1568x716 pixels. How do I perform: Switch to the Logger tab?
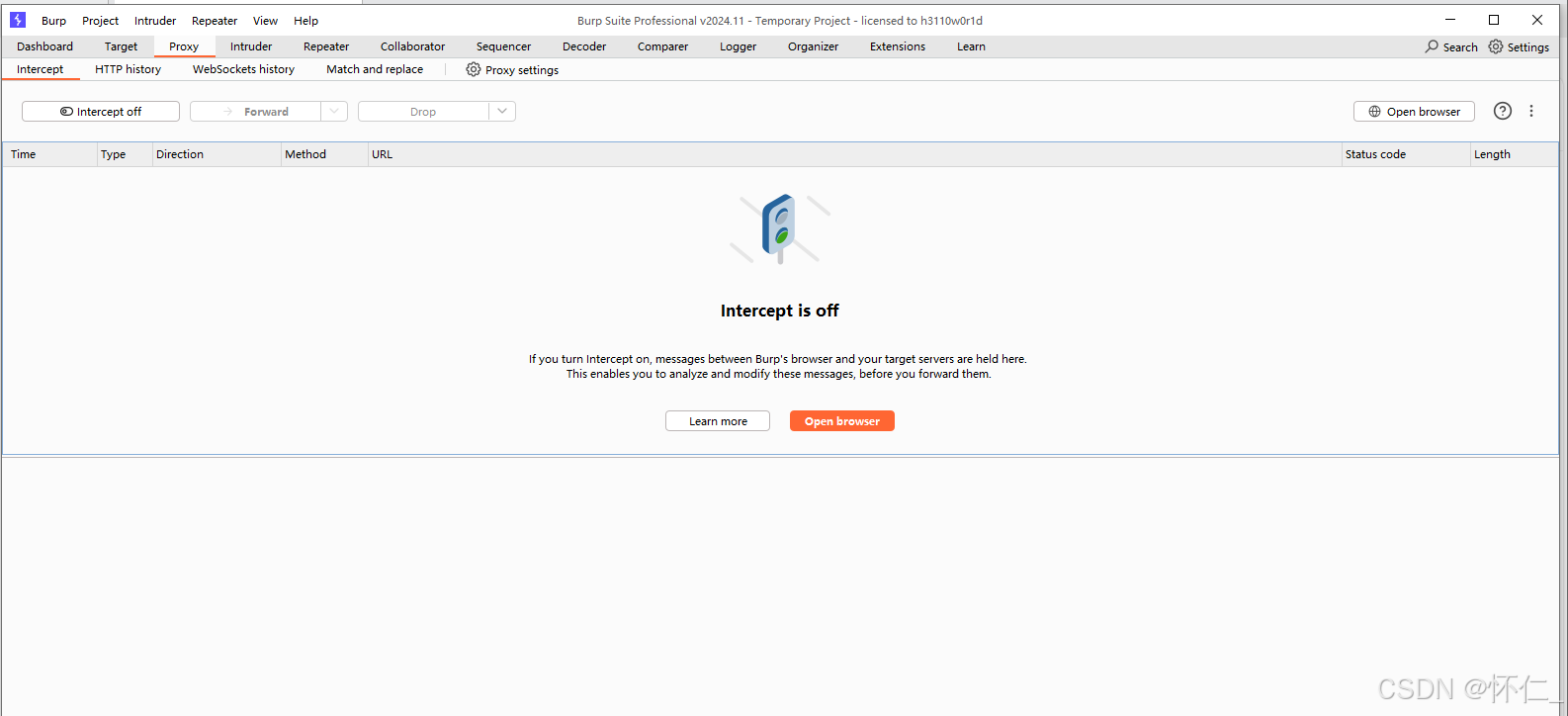tap(738, 46)
